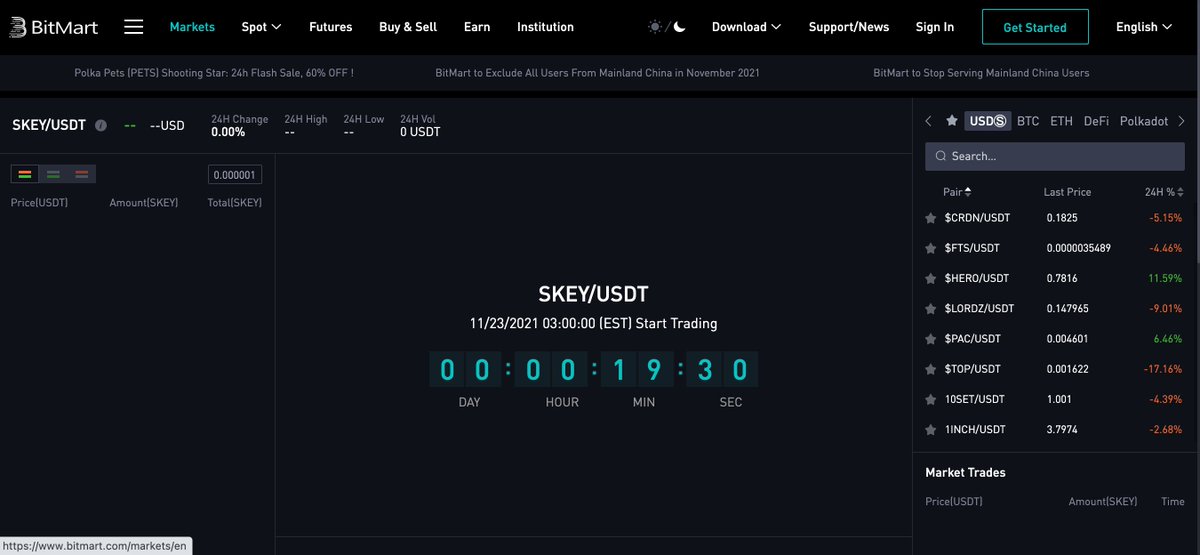This screenshot has width=1200, height=555.
Task: Show both bids and asks order book view
Action: (x=25, y=174)
